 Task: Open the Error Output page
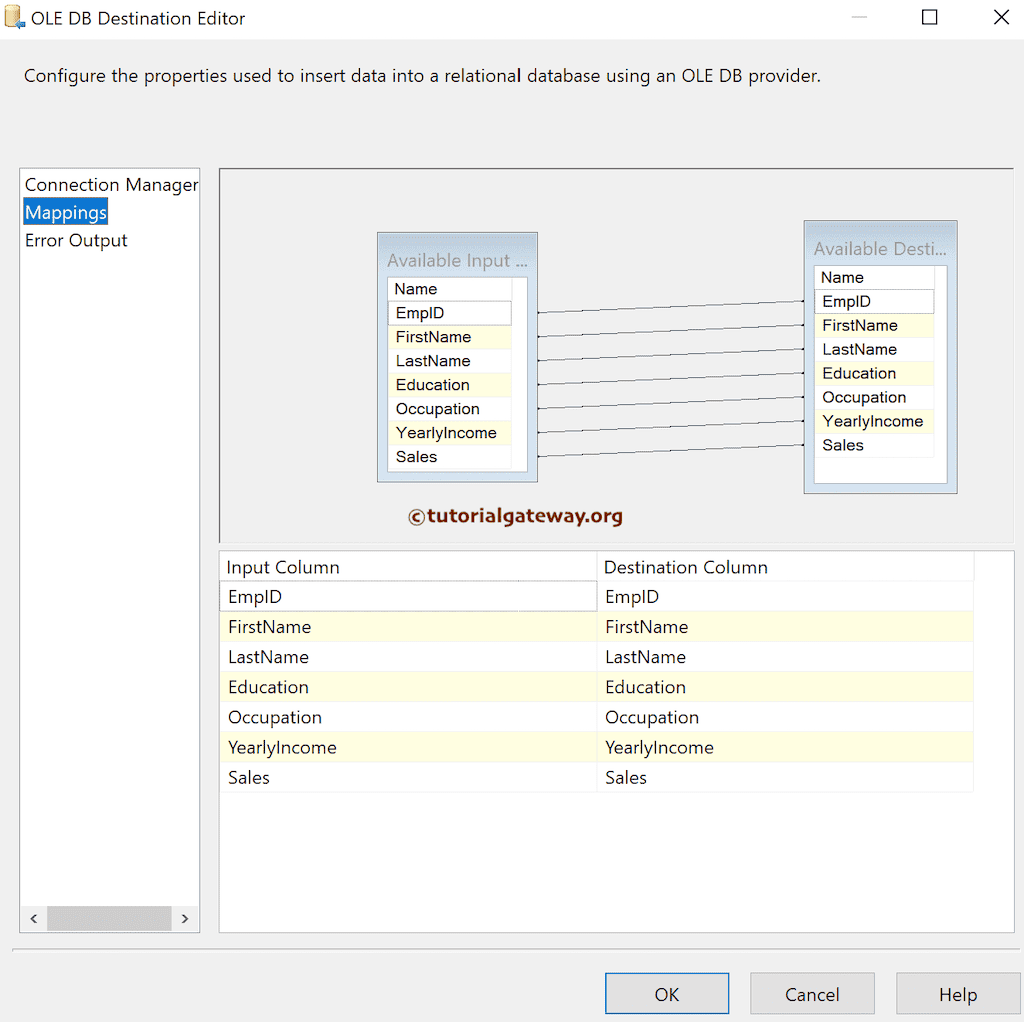[x=76, y=240]
